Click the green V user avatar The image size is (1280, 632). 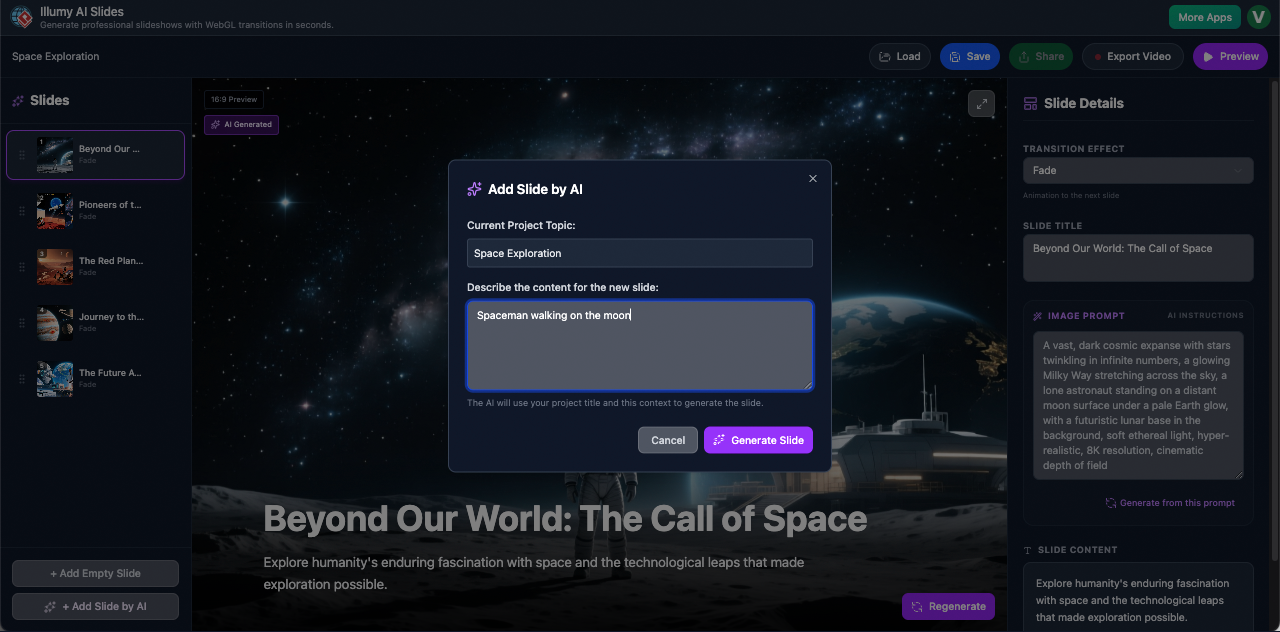[x=1257, y=17]
